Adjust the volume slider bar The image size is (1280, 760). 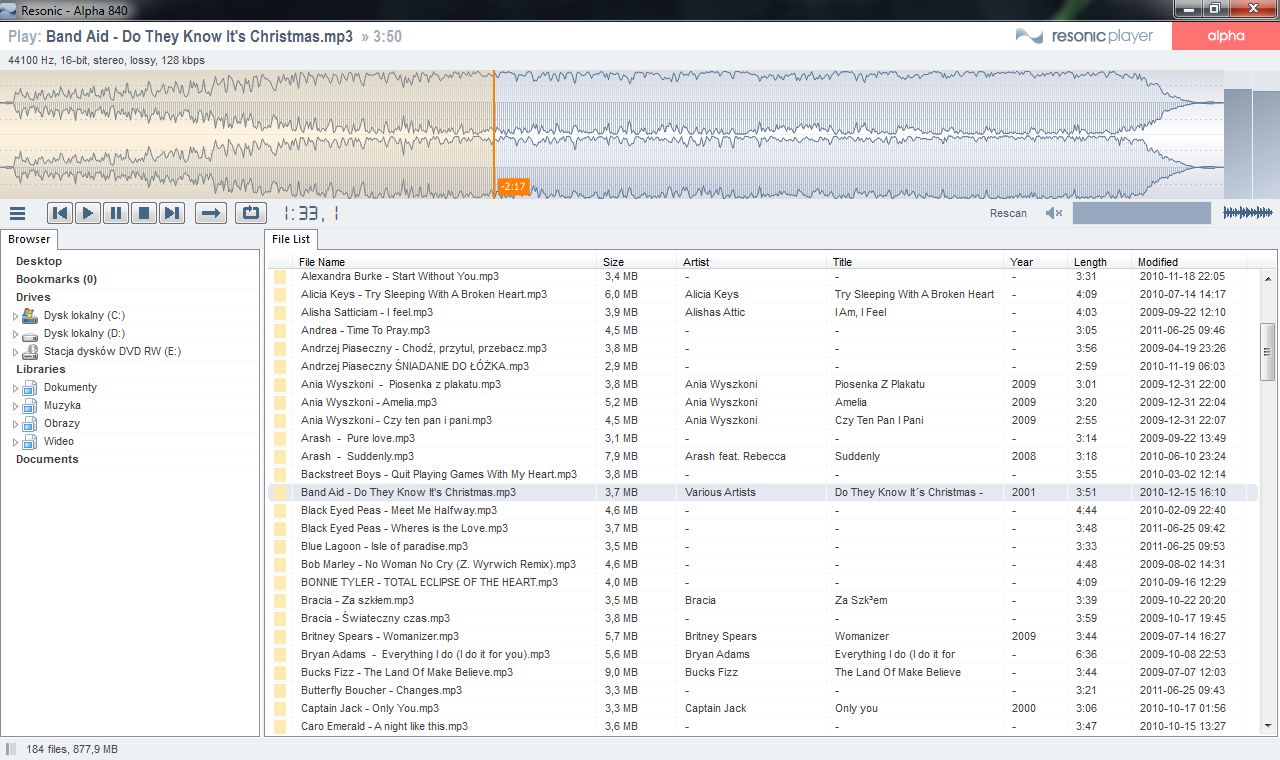tap(1141, 213)
